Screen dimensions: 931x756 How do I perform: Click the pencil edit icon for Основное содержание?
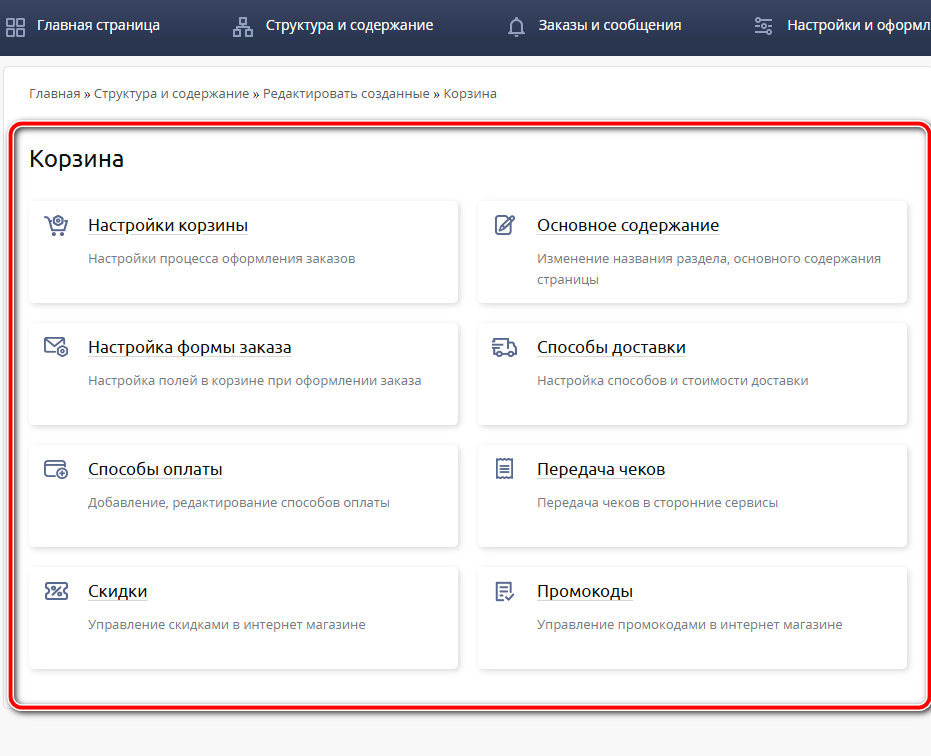505,225
